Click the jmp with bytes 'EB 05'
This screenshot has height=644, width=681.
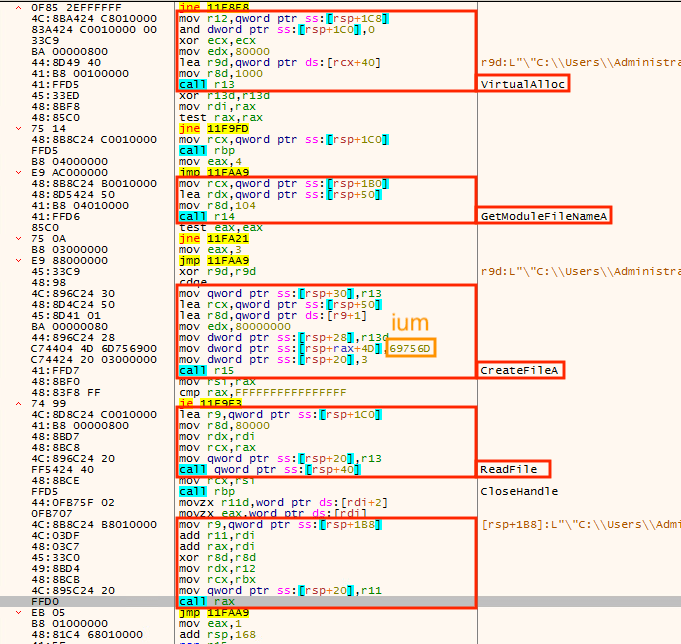pyautogui.click(x=214, y=613)
